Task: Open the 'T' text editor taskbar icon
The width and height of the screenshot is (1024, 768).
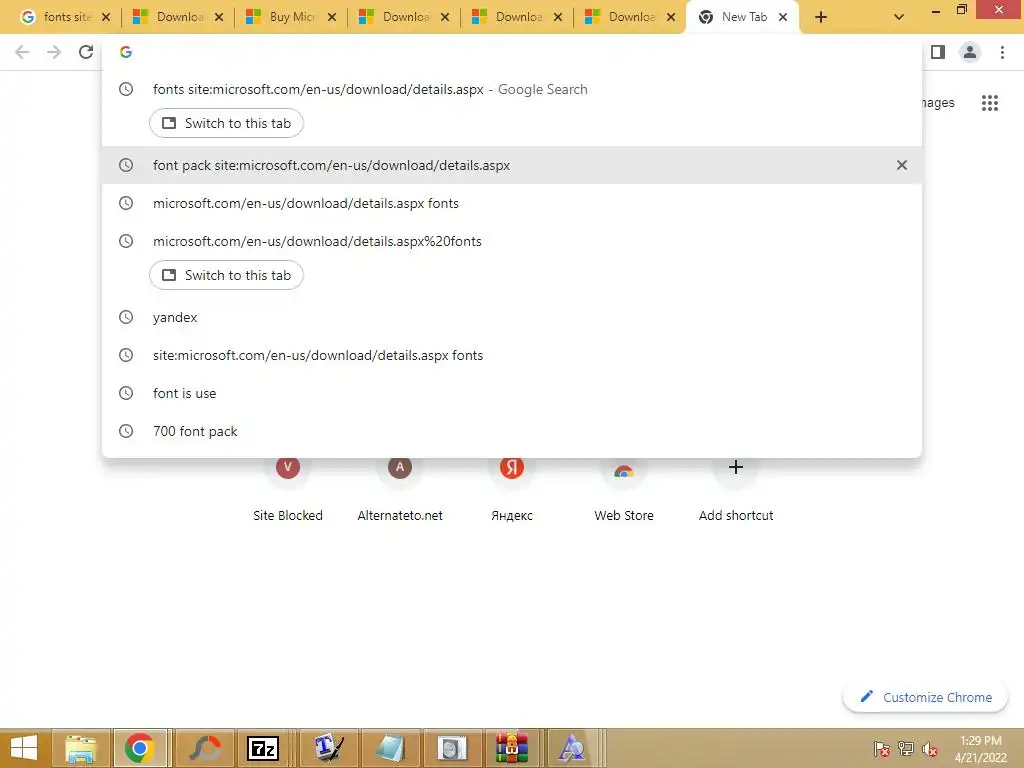Action: [x=328, y=748]
